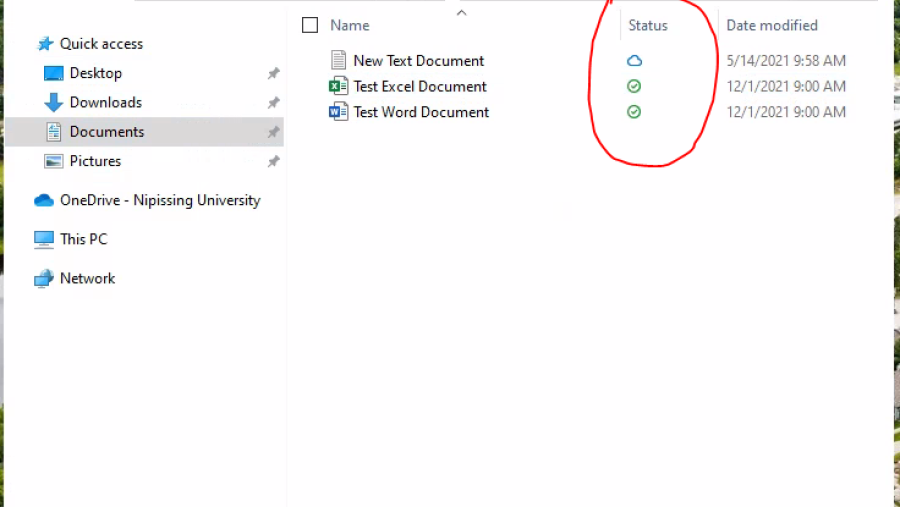
Task: Click the This PC computer icon
Action: [x=44, y=239]
